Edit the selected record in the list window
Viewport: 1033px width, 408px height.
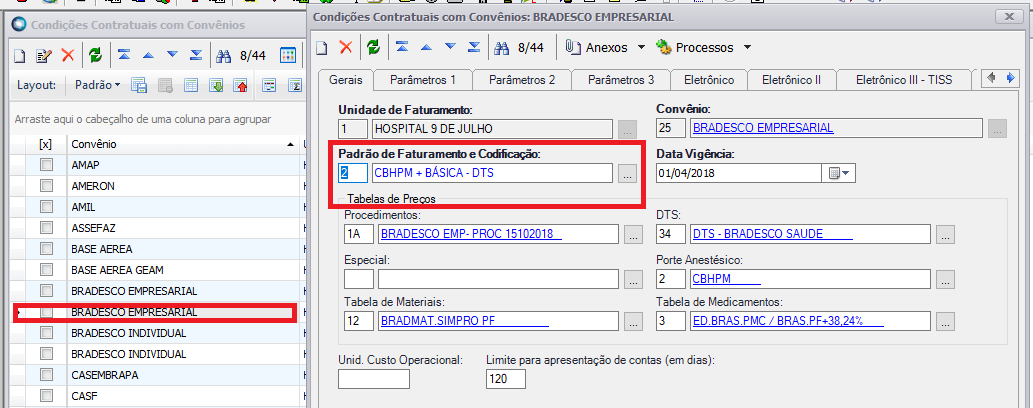click(43, 55)
